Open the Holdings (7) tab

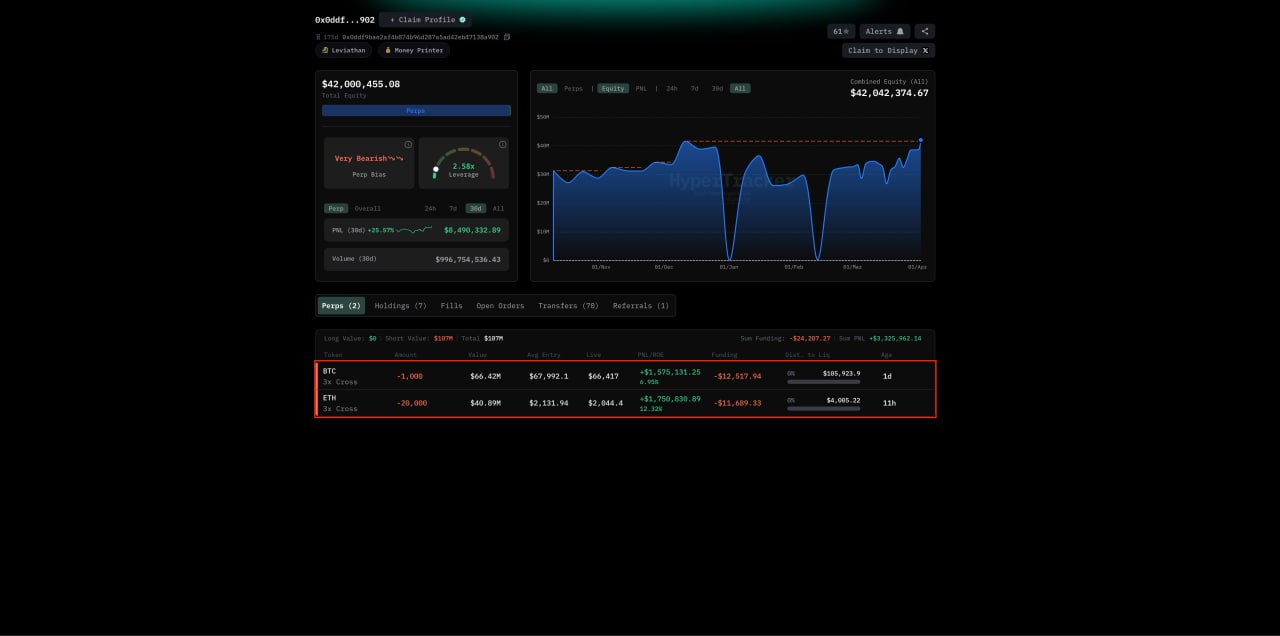pyautogui.click(x=400, y=306)
